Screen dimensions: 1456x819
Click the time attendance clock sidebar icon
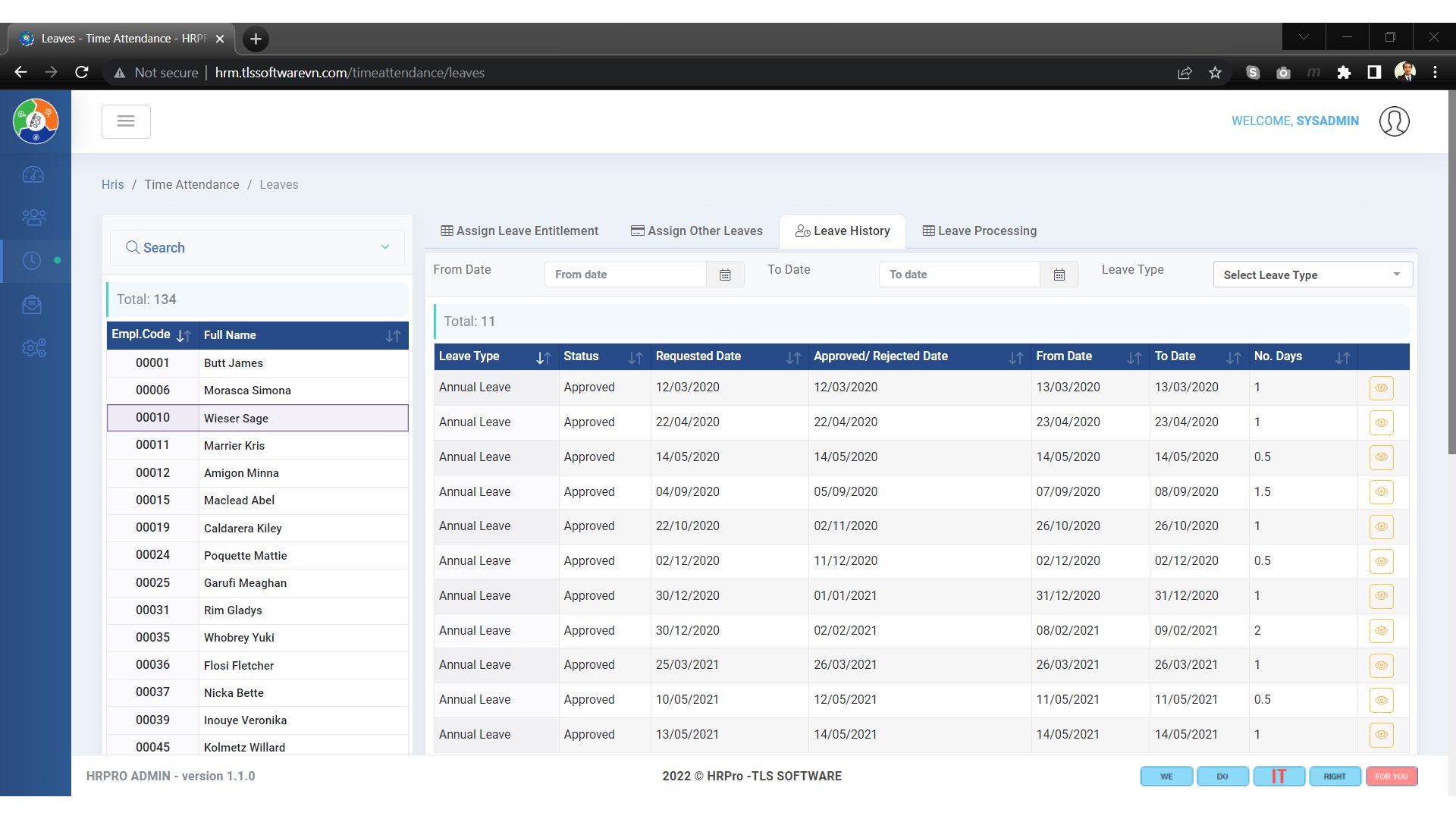coord(32,261)
